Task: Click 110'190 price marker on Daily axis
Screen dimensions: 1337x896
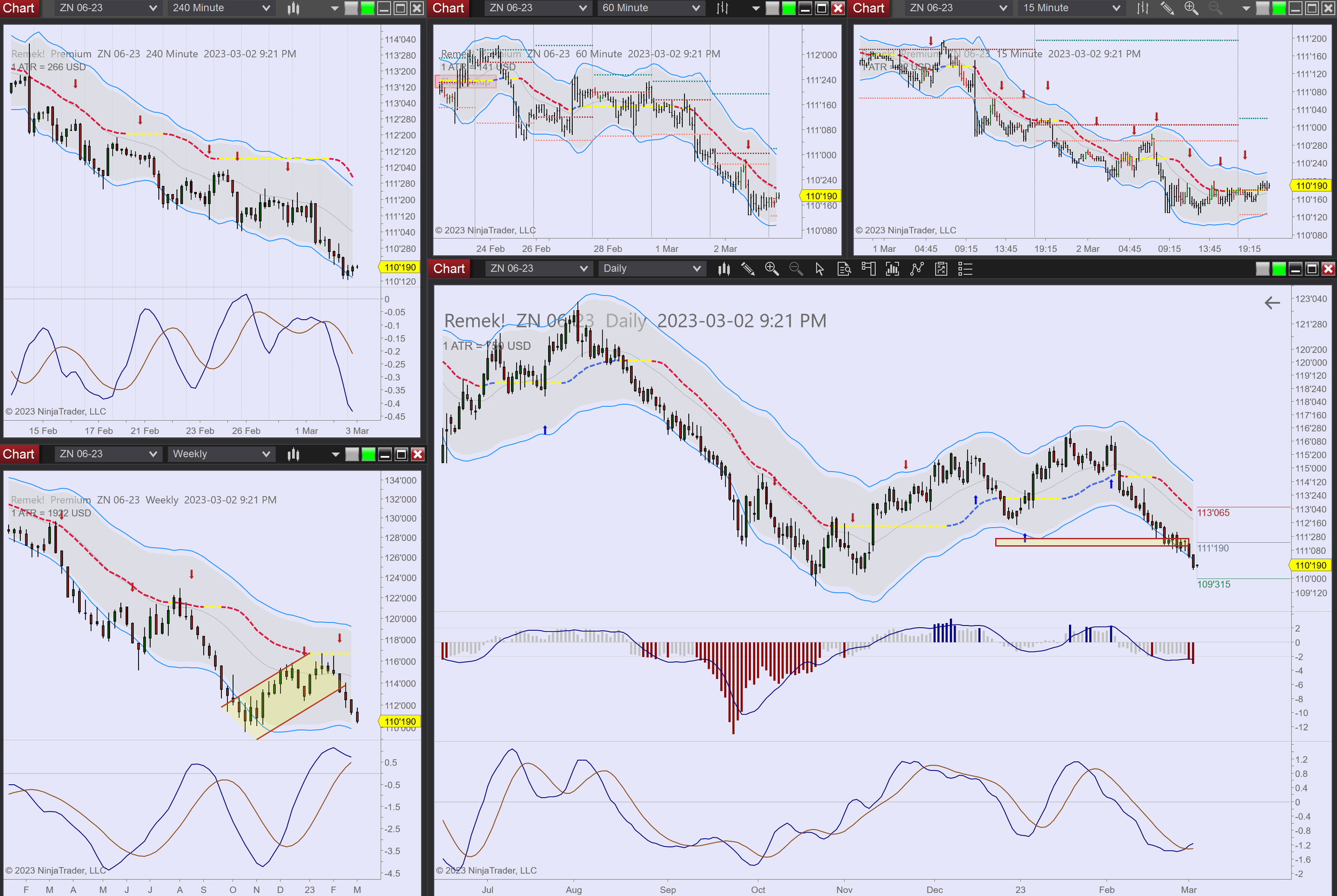Action: (x=1310, y=565)
